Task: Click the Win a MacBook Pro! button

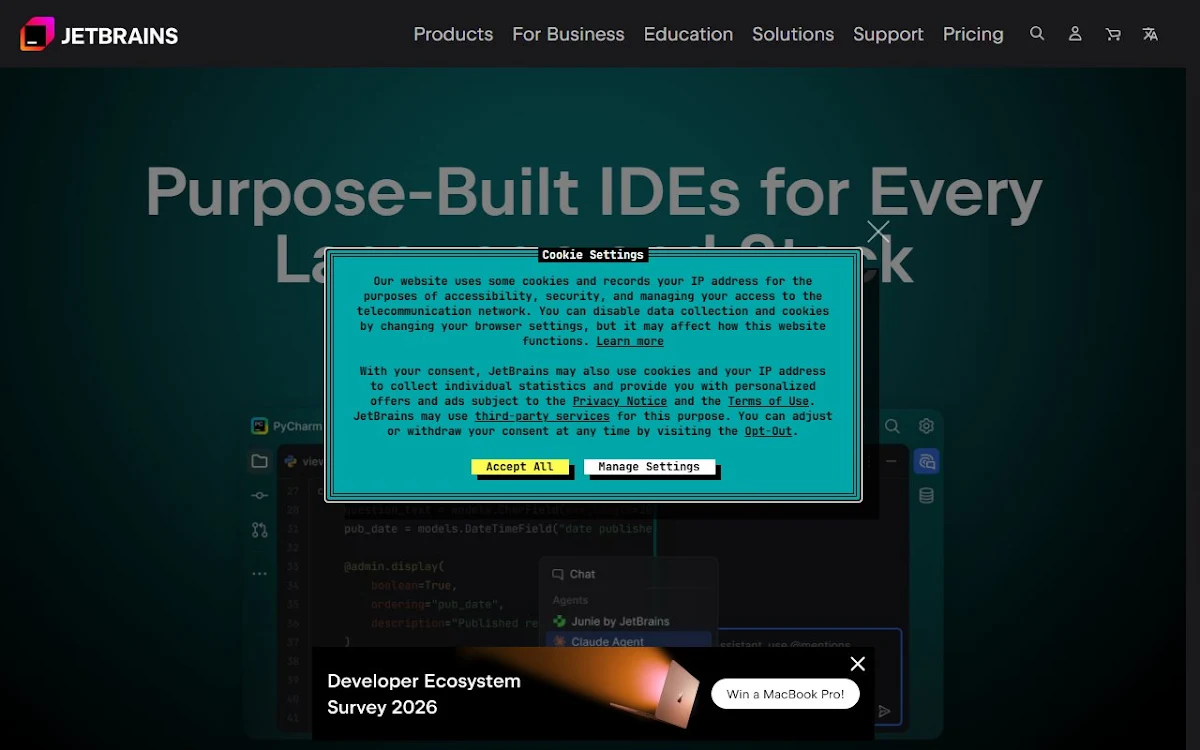Action: pos(785,694)
